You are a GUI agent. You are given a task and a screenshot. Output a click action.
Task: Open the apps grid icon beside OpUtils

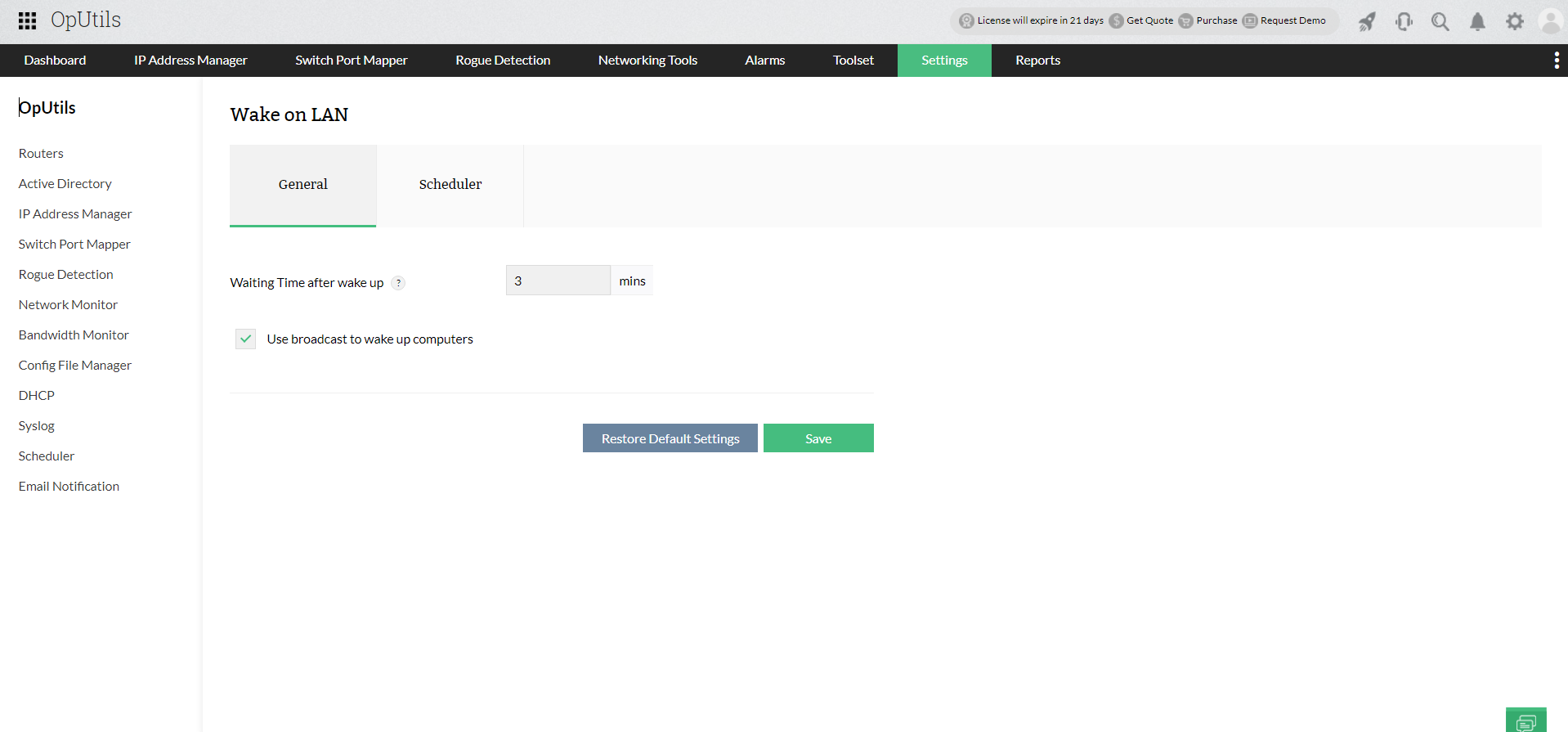click(x=27, y=20)
